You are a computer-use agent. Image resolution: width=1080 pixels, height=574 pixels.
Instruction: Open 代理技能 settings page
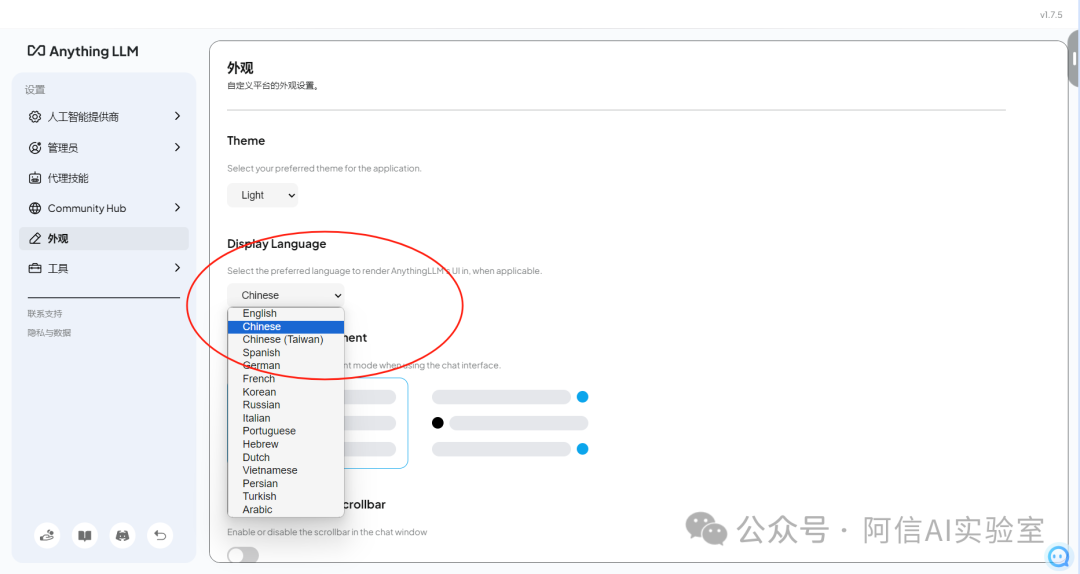104,178
